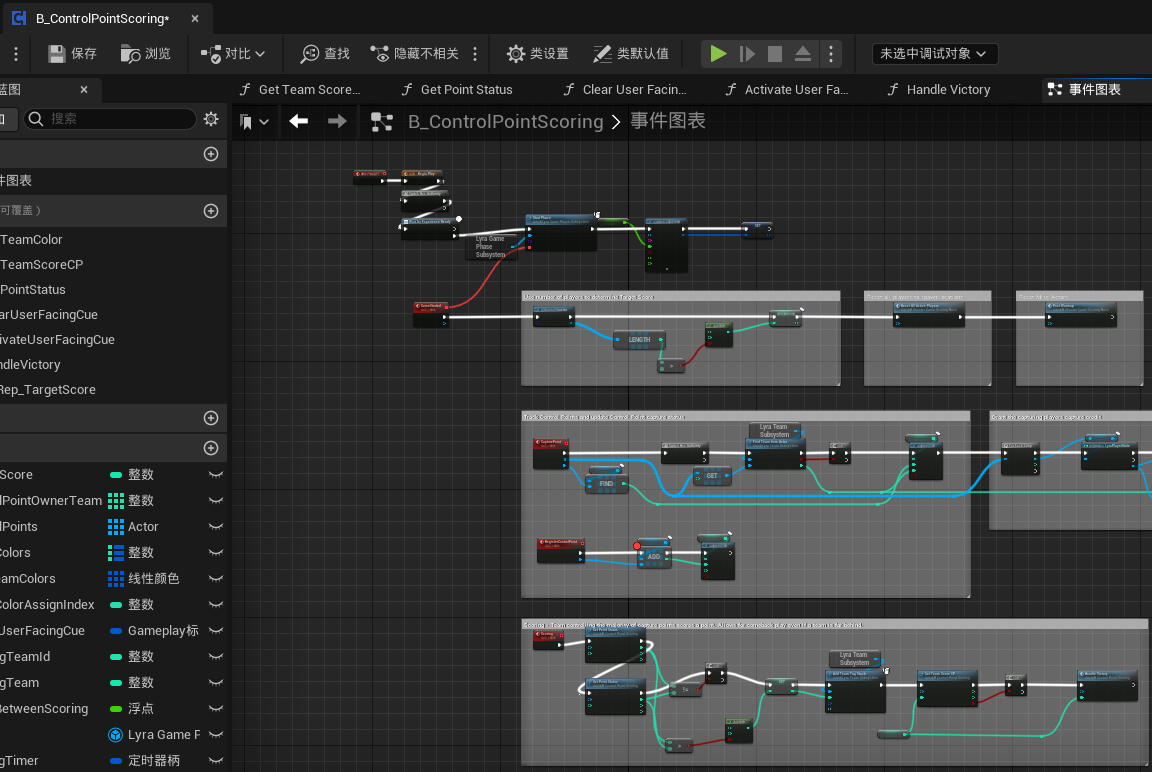Click the gear icon beside the search box
Screen dimensions: 1152x772
pyautogui.click(x=211, y=119)
